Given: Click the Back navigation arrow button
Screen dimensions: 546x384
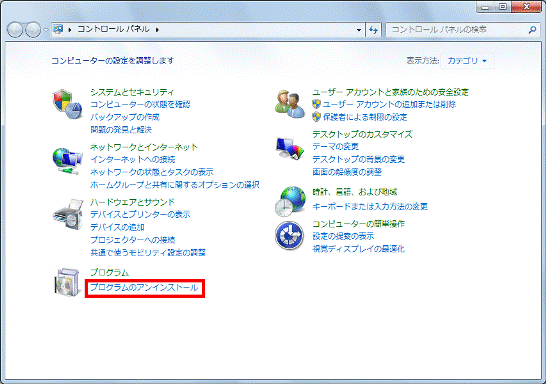Looking at the screenshot, I should (15, 30).
